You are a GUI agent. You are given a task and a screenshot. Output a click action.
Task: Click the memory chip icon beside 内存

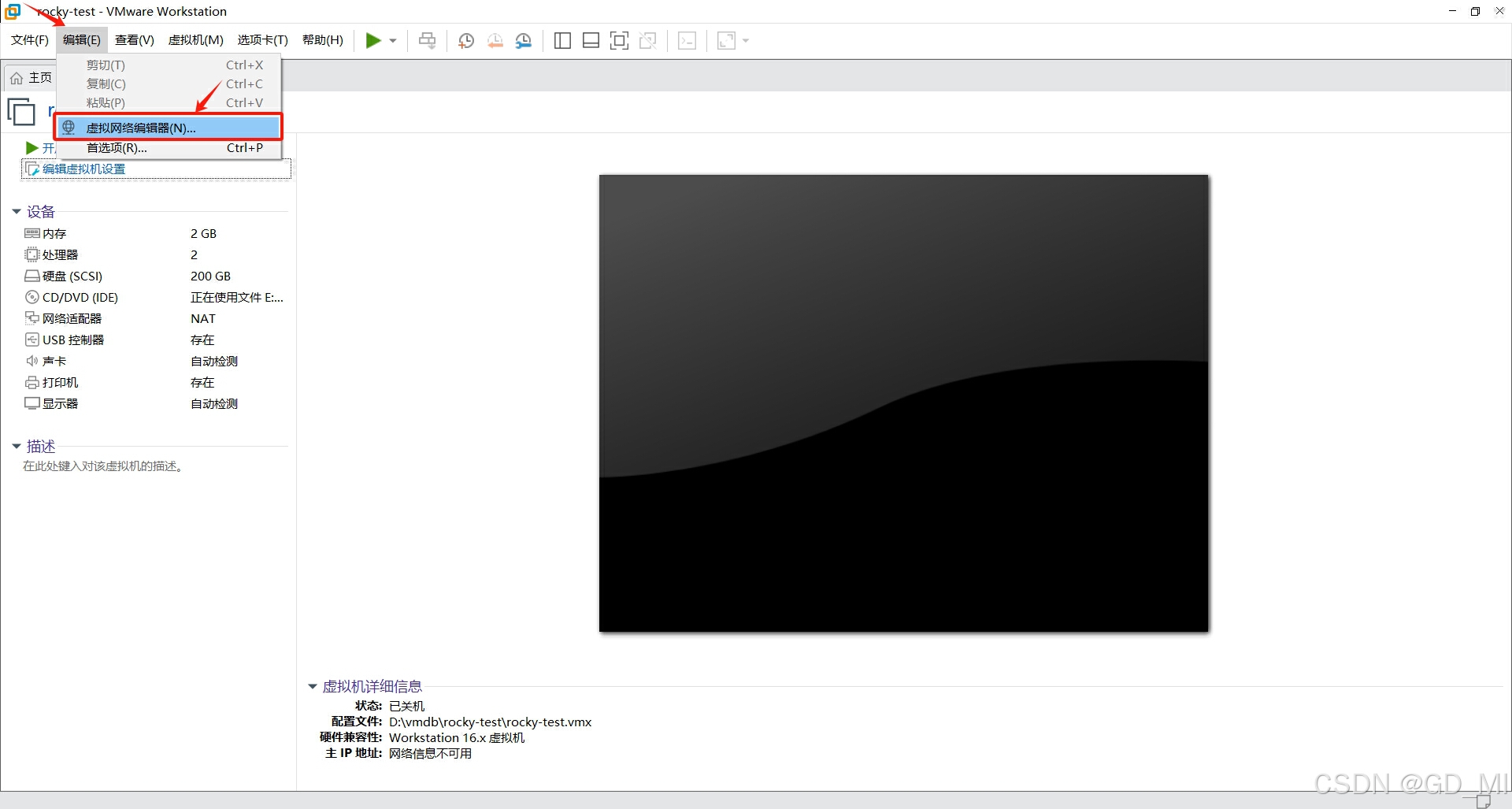click(32, 233)
